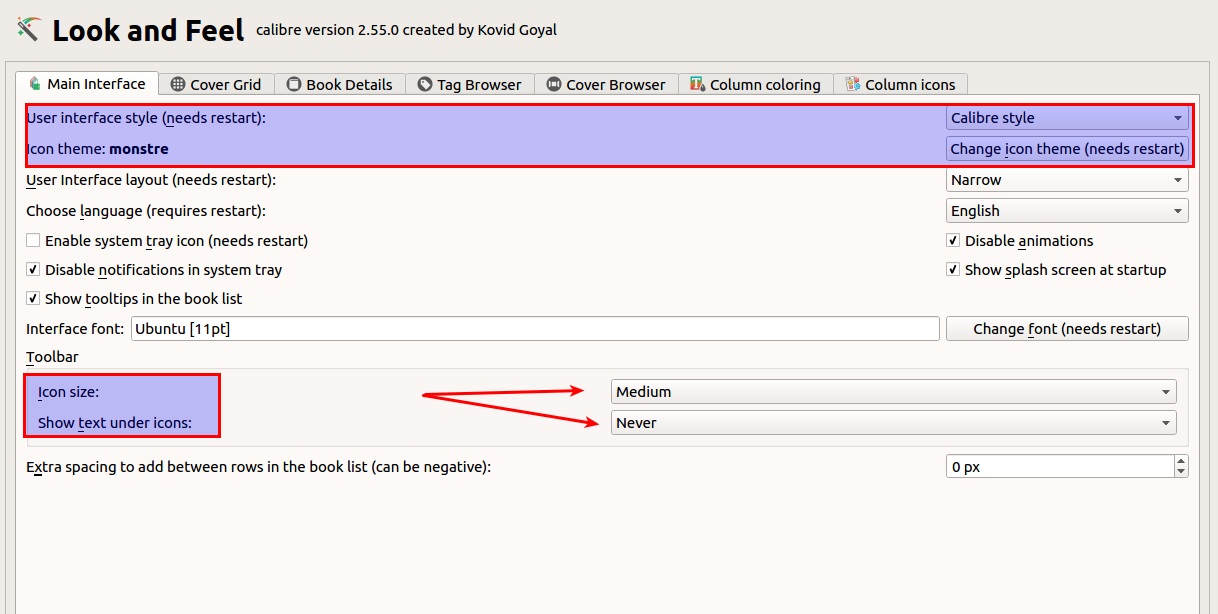Open the Show text under icons dropdown
The height and width of the screenshot is (614, 1218).
click(x=894, y=423)
